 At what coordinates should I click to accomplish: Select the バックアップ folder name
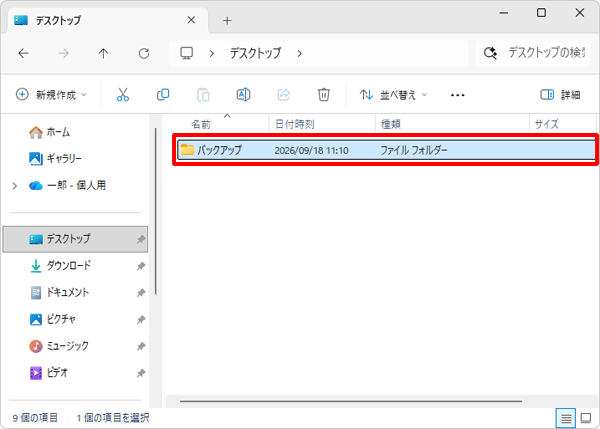pos(219,150)
